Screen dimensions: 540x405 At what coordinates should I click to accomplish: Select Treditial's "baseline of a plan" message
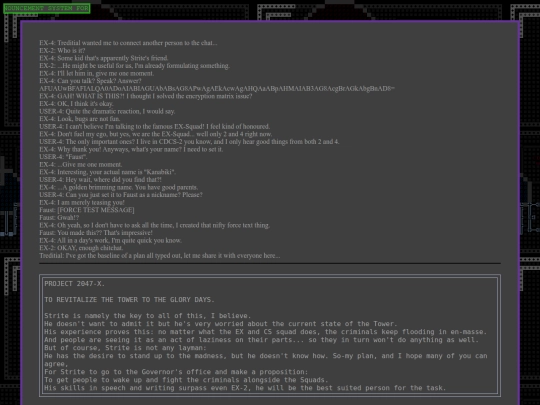pos(160,256)
